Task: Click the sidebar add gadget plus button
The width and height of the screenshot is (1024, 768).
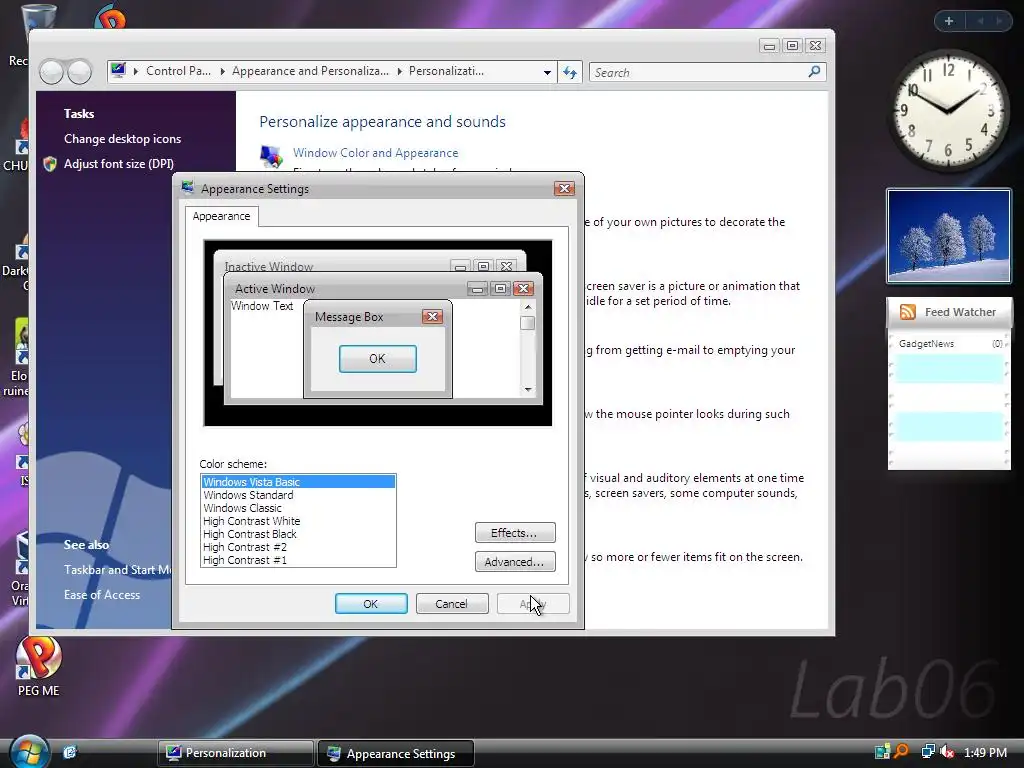Action: [x=949, y=21]
